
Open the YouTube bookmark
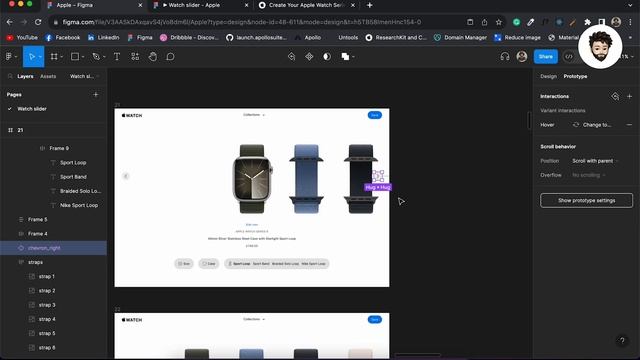click(22, 38)
